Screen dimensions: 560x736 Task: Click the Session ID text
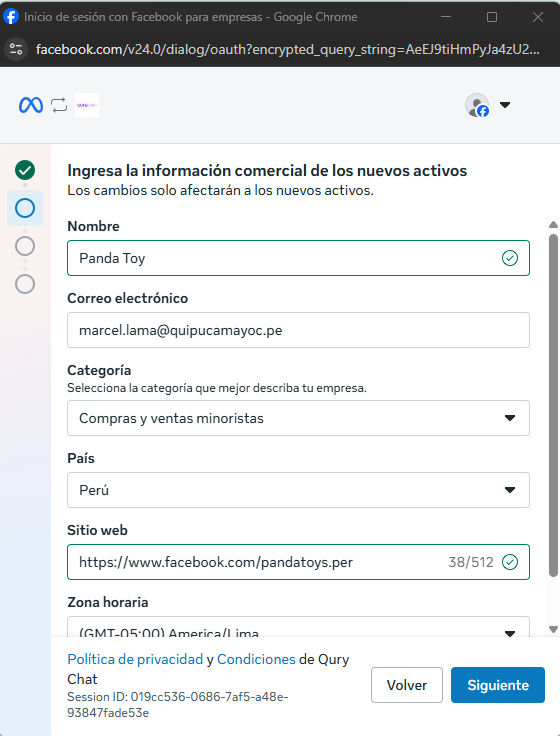point(177,705)
